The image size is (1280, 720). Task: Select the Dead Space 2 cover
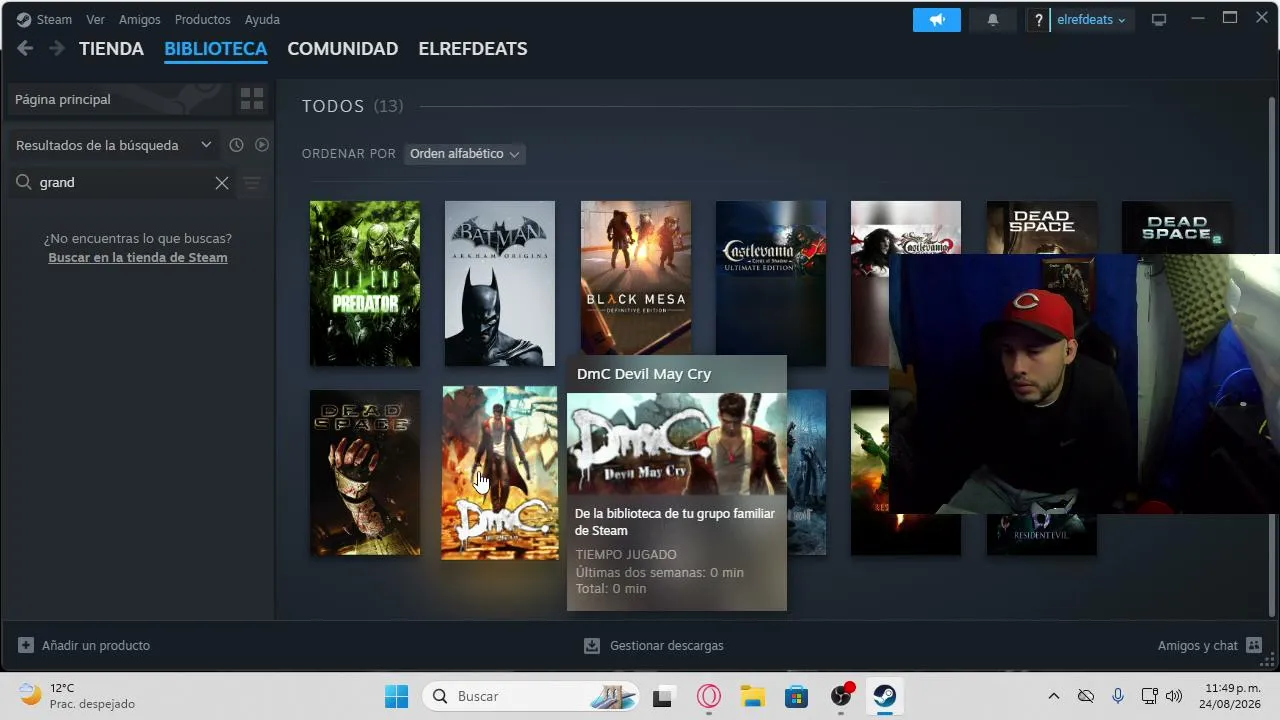pyautogui.click(x=1177, y=227)
